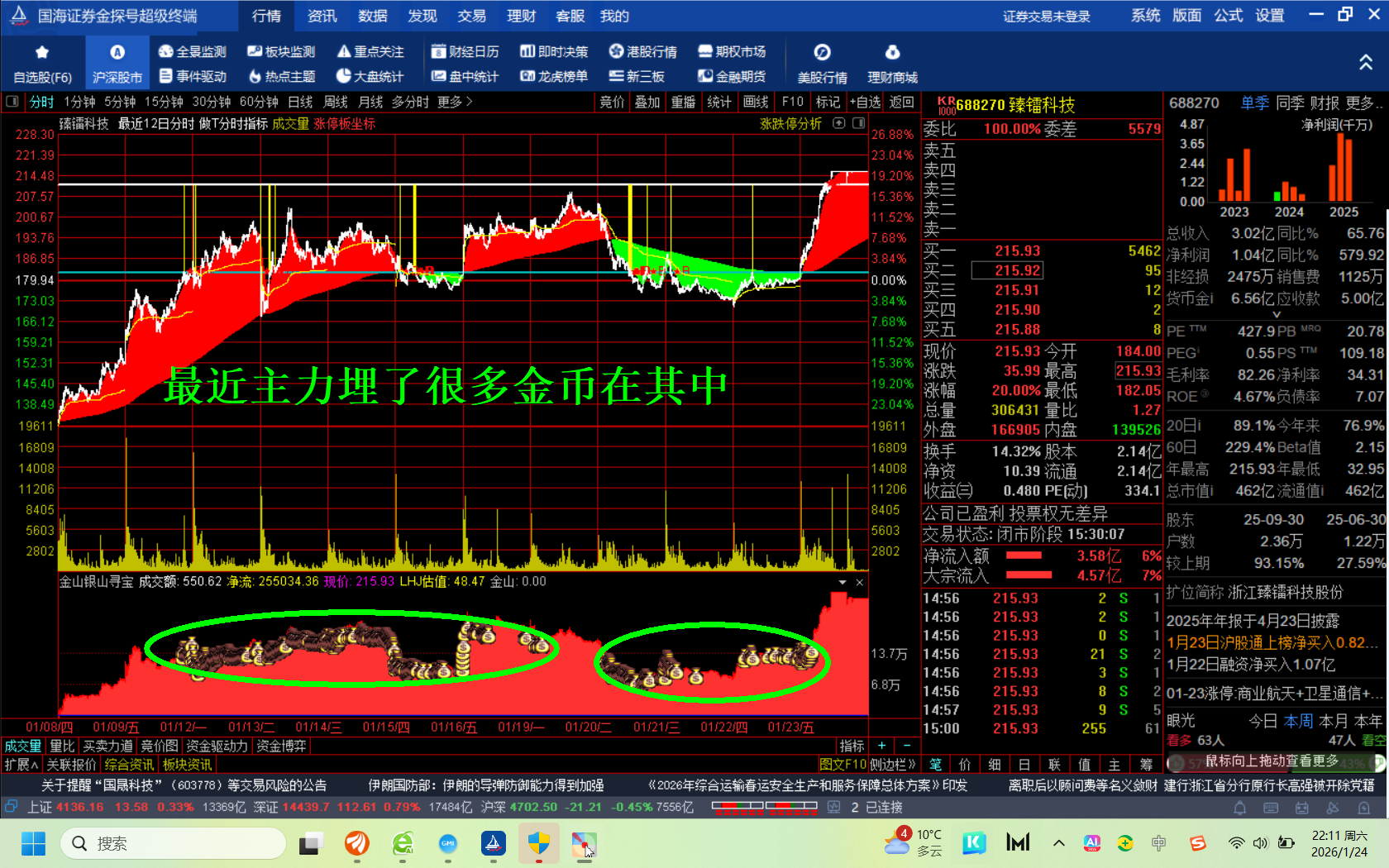
Task: Switch to 量比 indicator tab
Action: (x=62, y=746)
